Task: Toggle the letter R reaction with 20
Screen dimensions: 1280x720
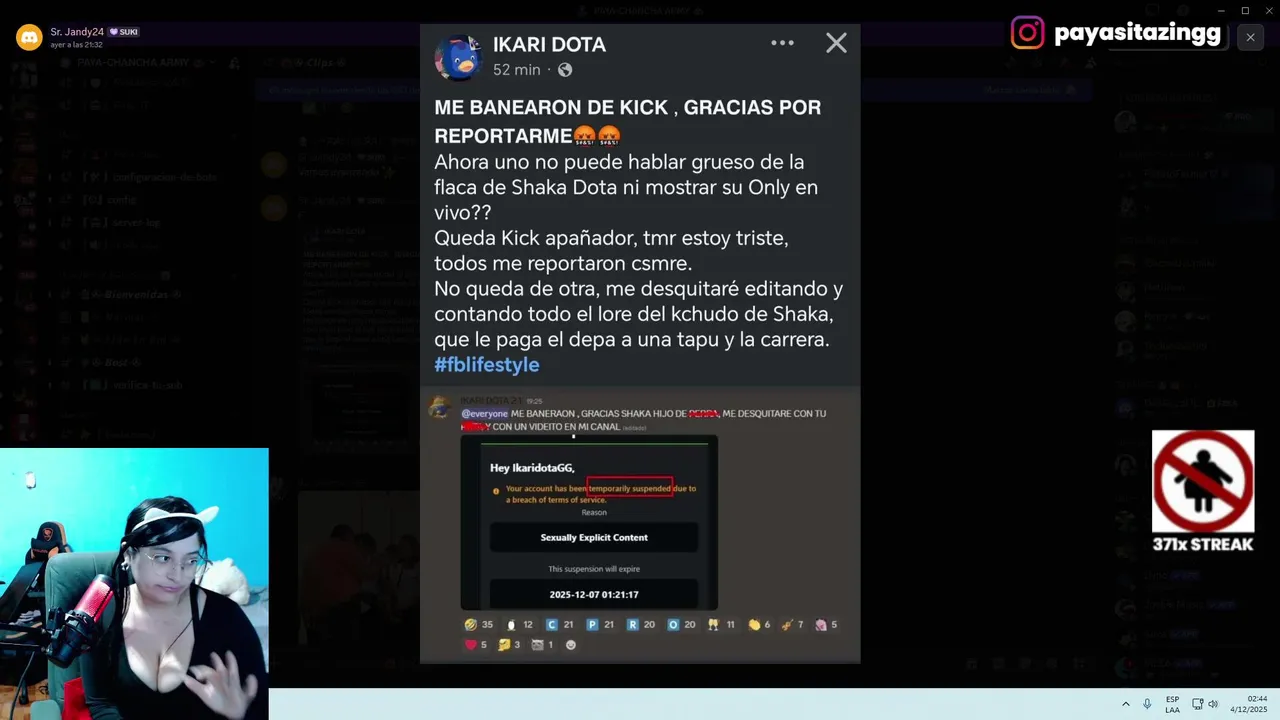Action: 640,624
